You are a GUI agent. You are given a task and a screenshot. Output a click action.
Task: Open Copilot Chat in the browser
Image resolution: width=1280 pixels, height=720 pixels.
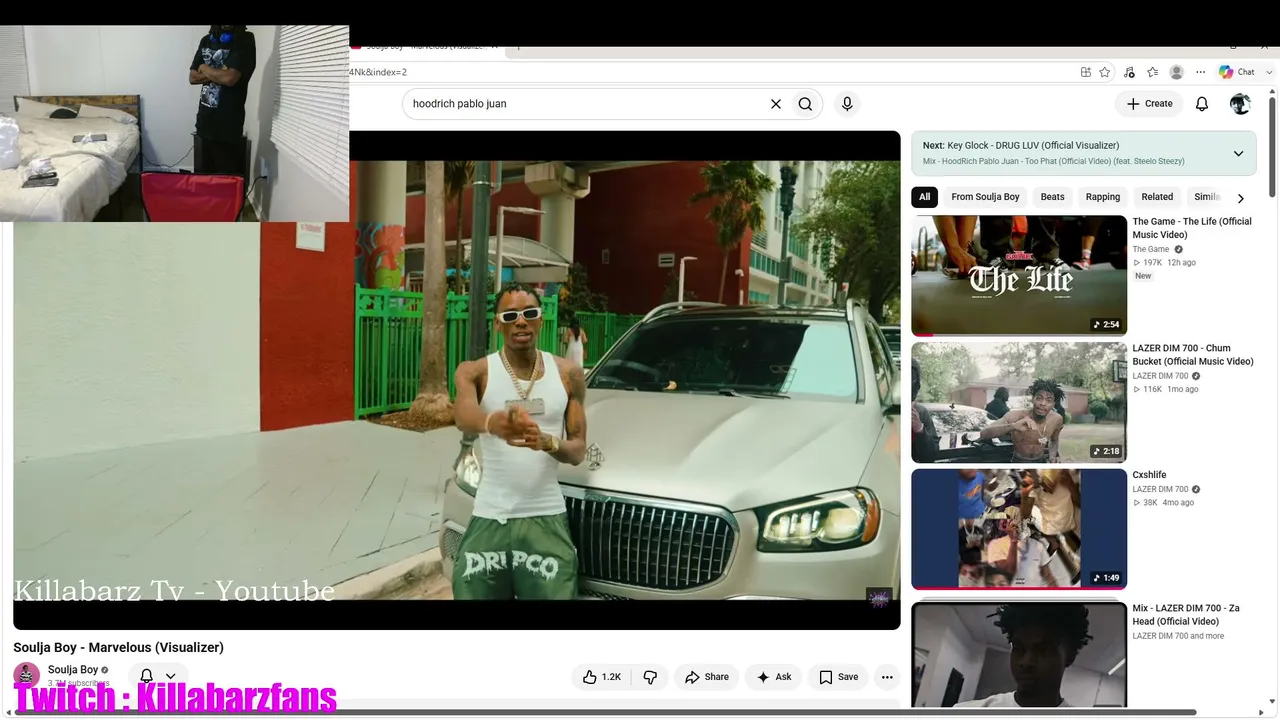tap(1236, 72)
